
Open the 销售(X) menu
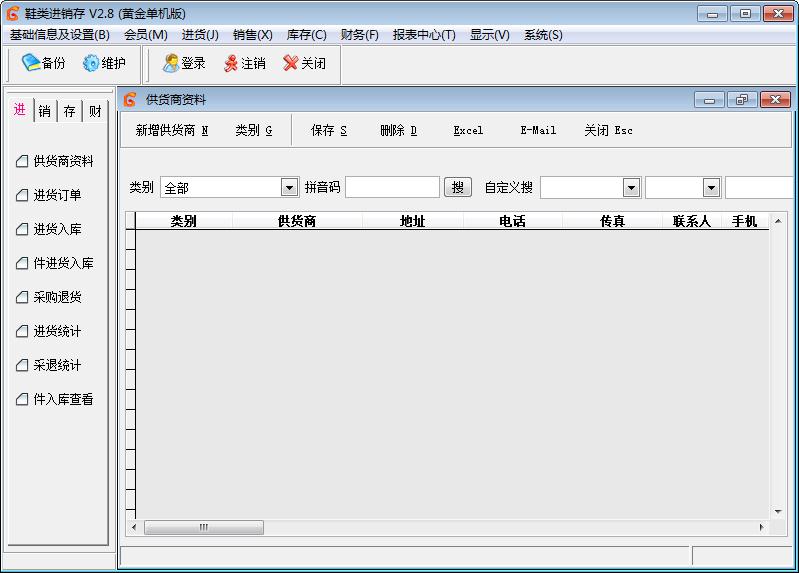pyautogui.click(x=253, y=35)
